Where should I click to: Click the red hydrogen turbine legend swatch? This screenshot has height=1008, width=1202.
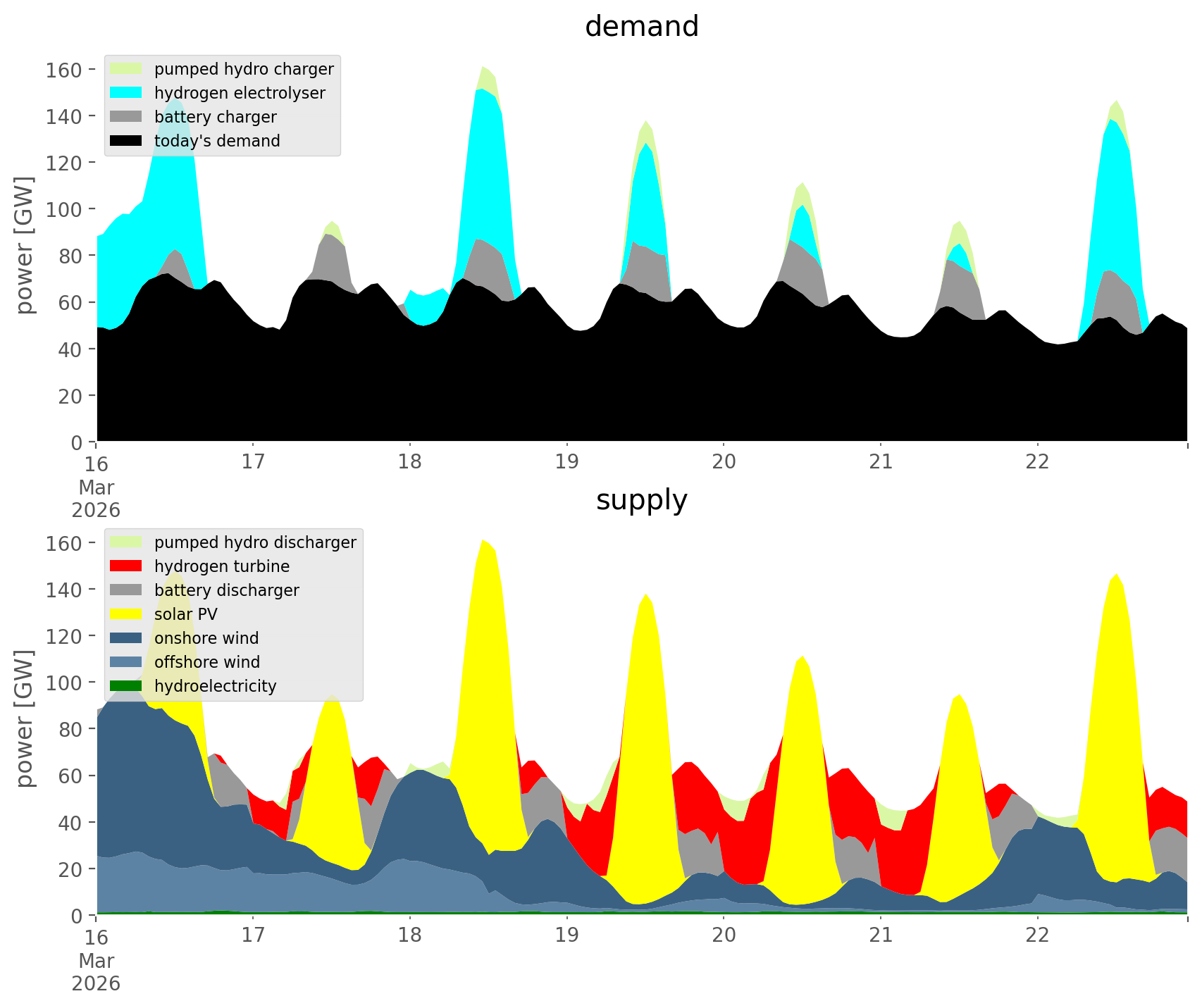point(126,566)
